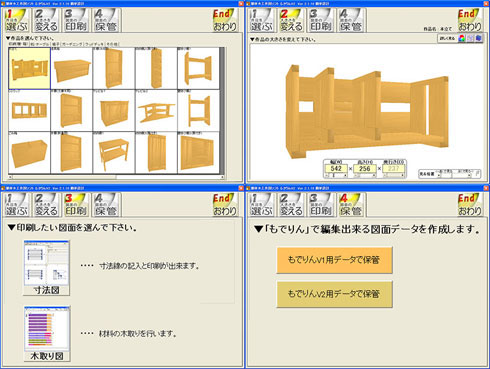
Task: Choose the three-opening rack thumbnail
Action: click(29, 110)
